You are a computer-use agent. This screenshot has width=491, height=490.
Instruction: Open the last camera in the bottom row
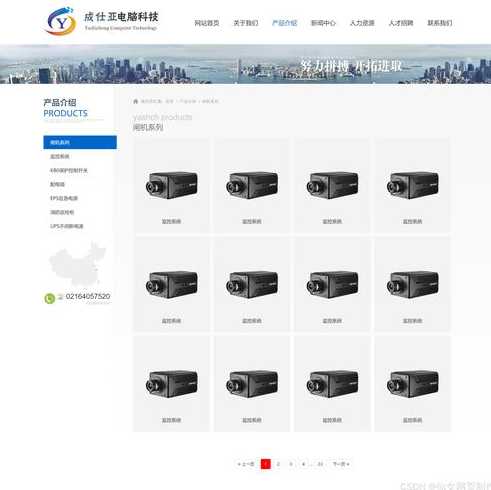tap(412, 384)
